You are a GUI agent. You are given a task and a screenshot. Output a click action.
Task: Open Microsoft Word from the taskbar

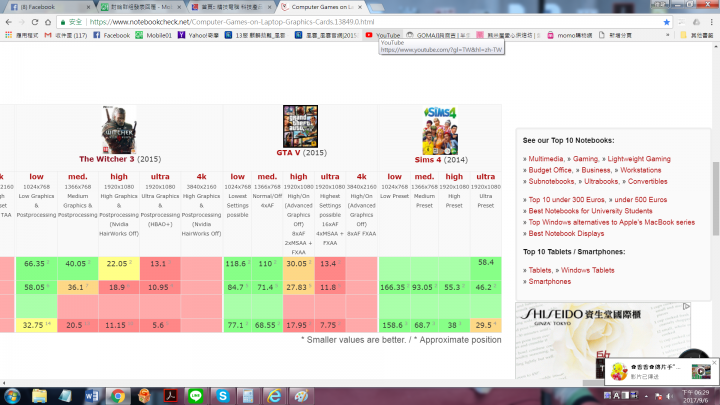tap(92, 396)
